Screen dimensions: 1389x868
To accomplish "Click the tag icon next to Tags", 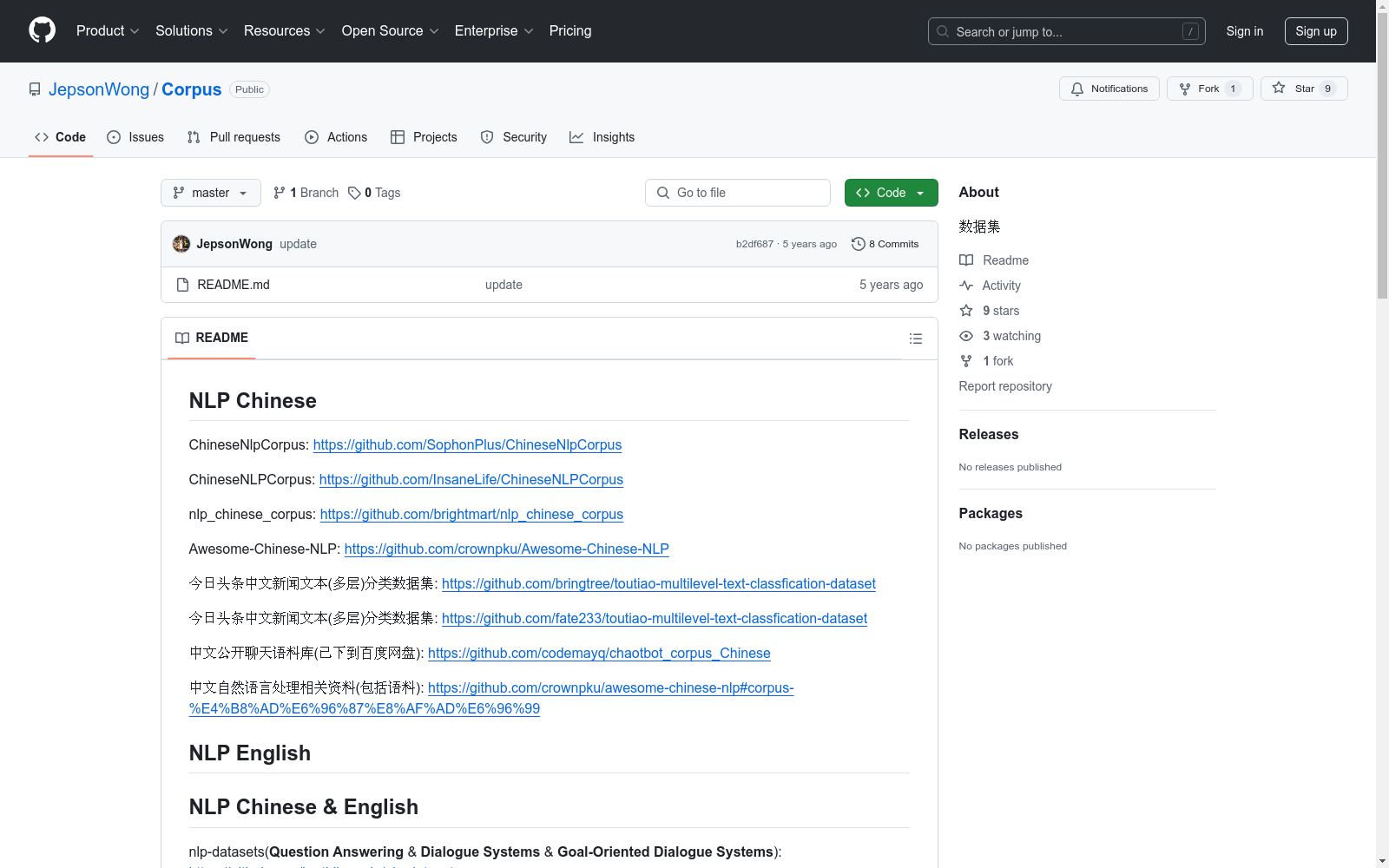I will (x=354, y=193).
